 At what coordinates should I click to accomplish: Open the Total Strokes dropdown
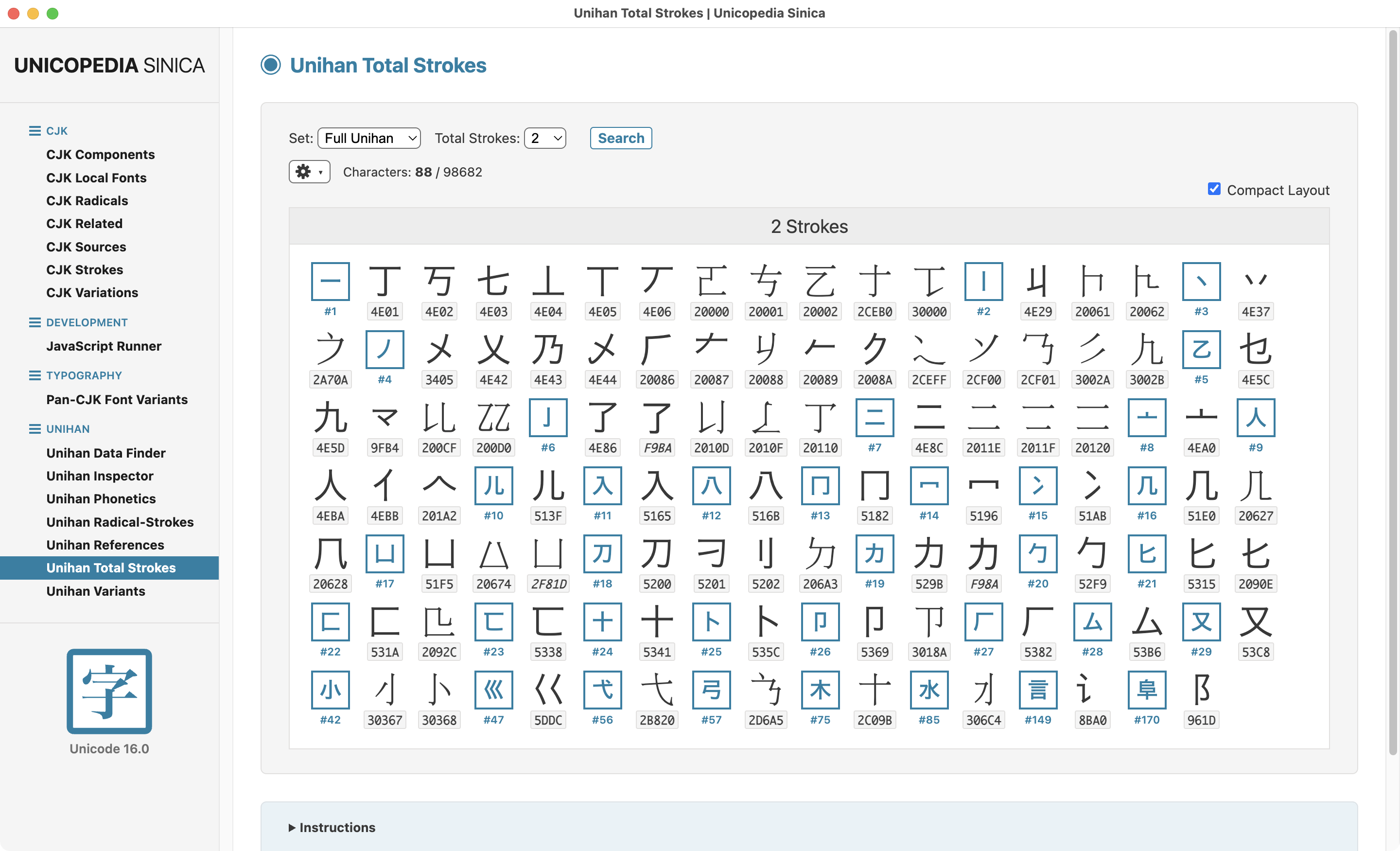click(x=545, y=138)
